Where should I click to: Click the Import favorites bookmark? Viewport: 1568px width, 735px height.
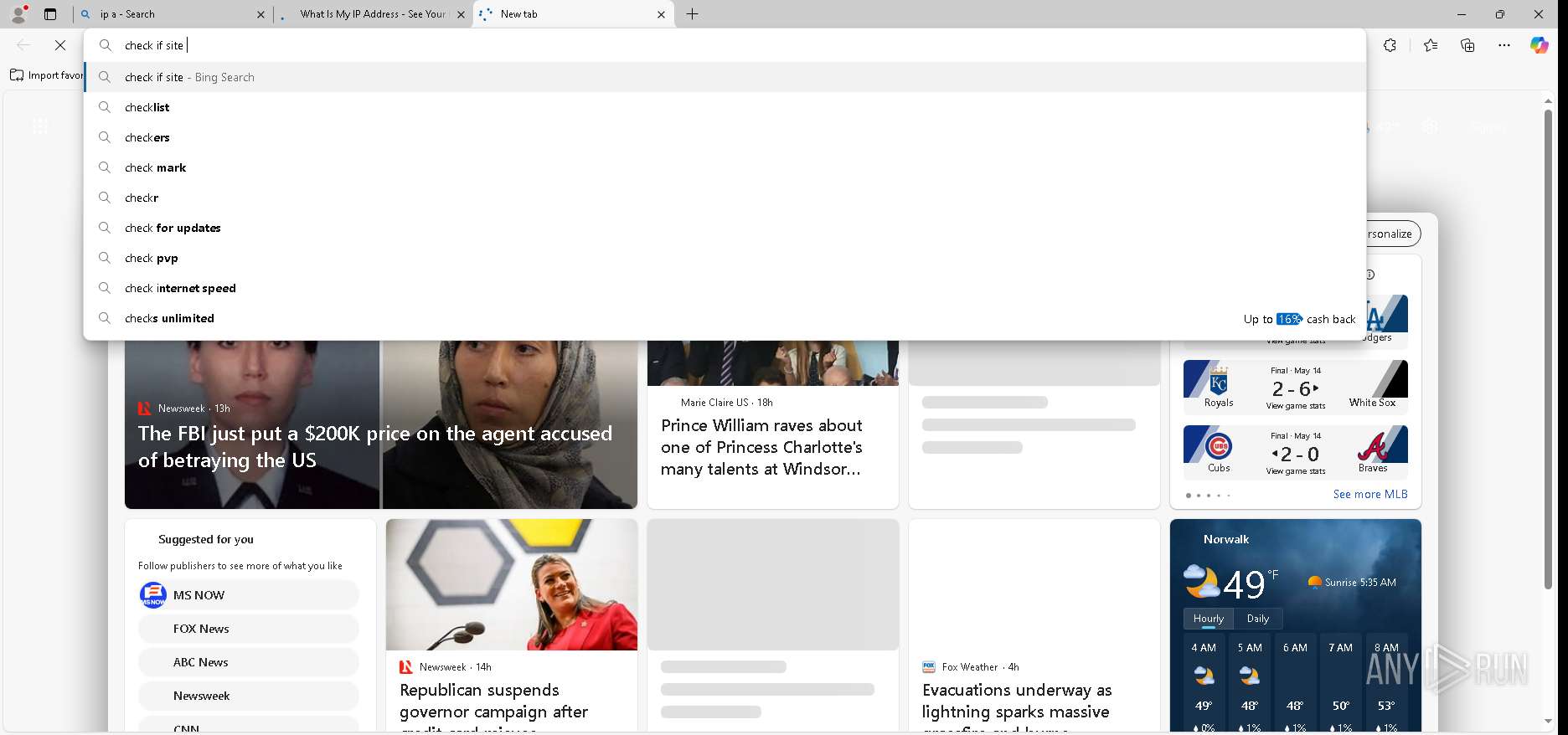point(46,75)
